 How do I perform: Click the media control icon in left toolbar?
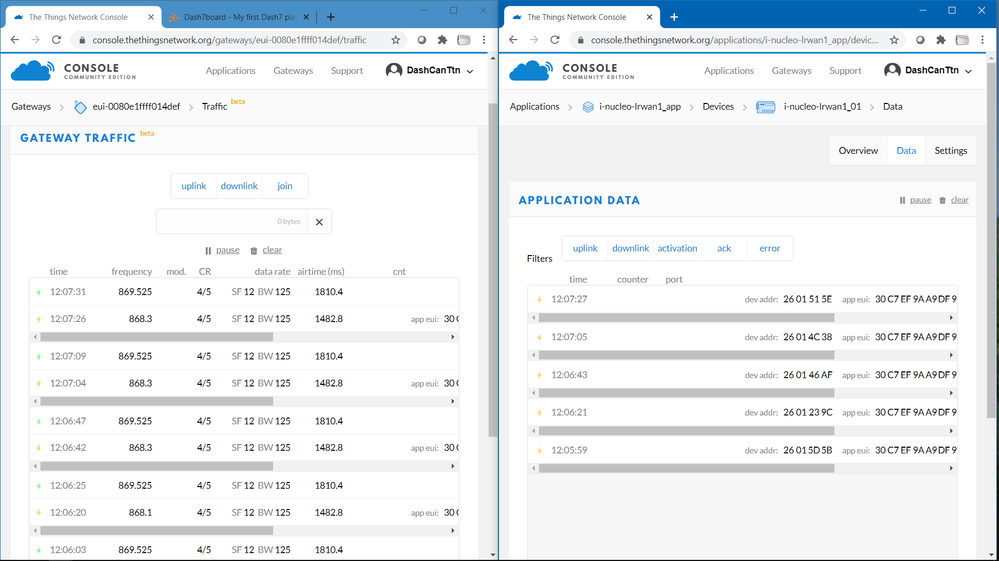click(421, 39)
